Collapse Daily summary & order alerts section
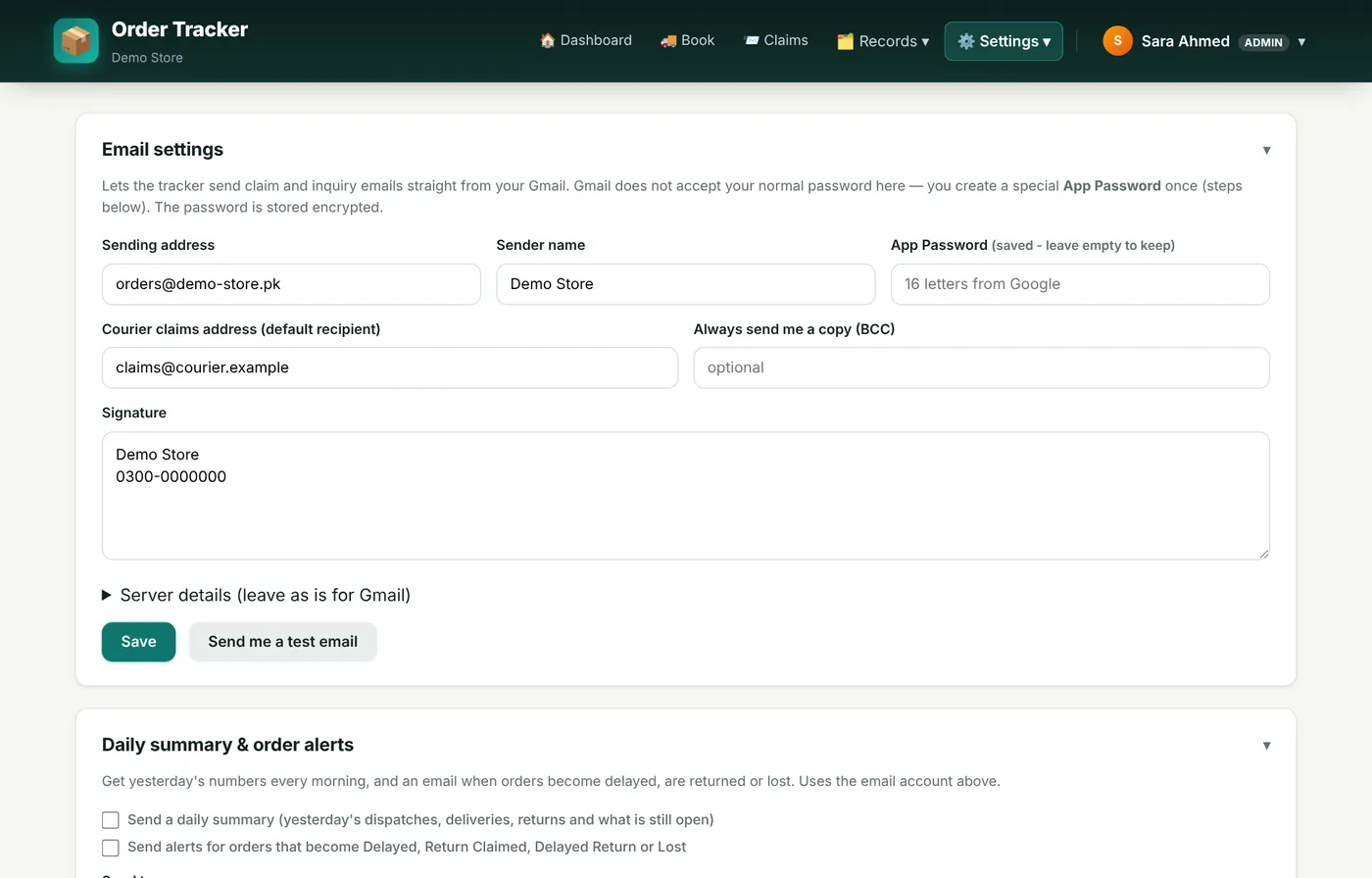 [x=1266, y=746]
